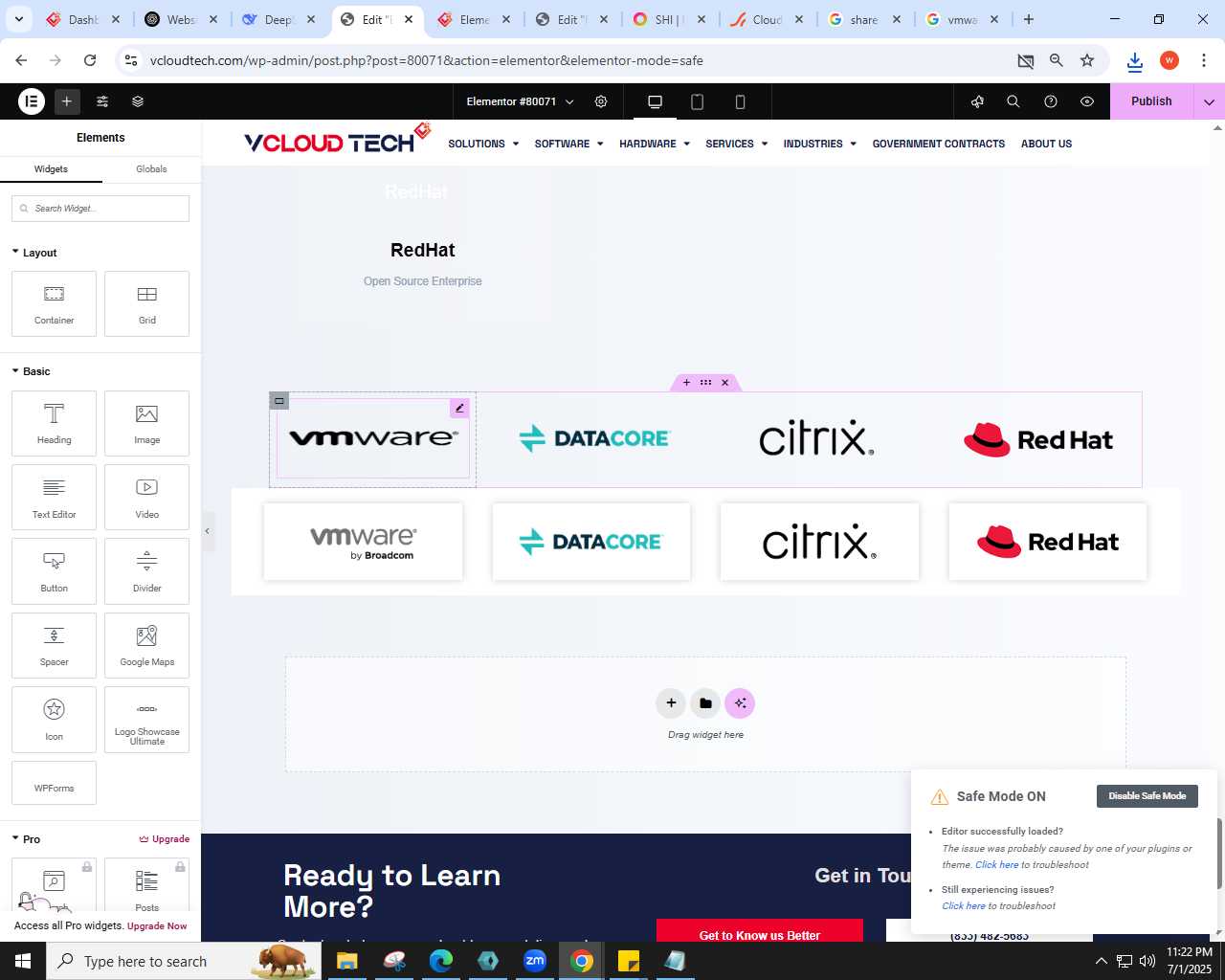Open SOFTWARE menu dropdown
This screenshot has height=980, width=1225.
(x=568, y=144)
